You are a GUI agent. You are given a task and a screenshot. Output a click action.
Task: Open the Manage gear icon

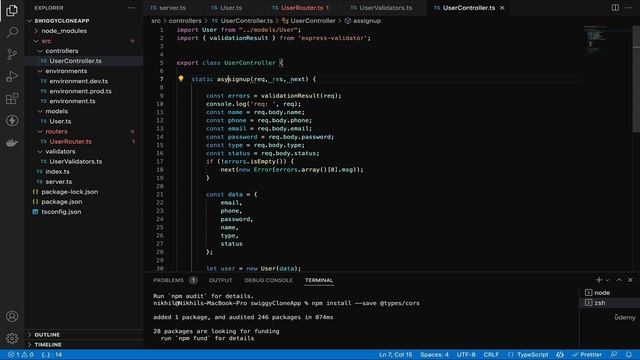click(x=12, y=338)
